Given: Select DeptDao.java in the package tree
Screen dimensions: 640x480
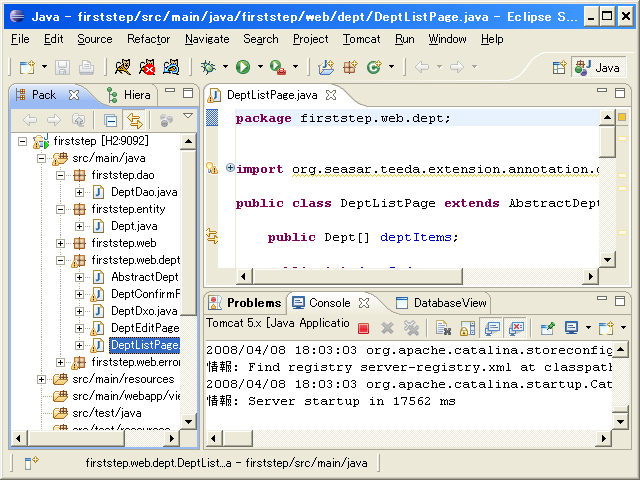Looking at the screenshot, I should click(143, 192).
